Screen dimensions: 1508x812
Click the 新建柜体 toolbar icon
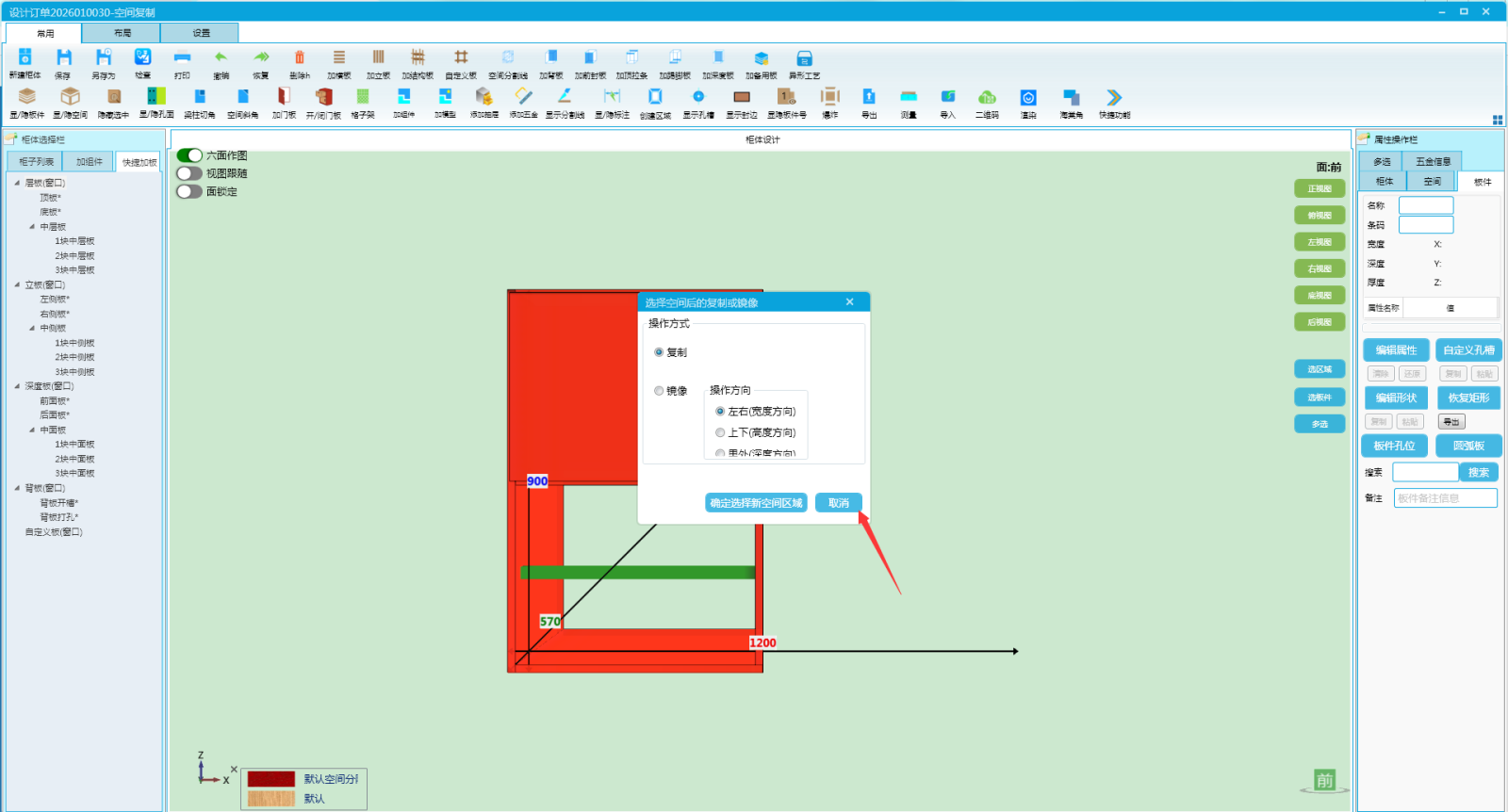pyautogui.click(x=25, y=58)
